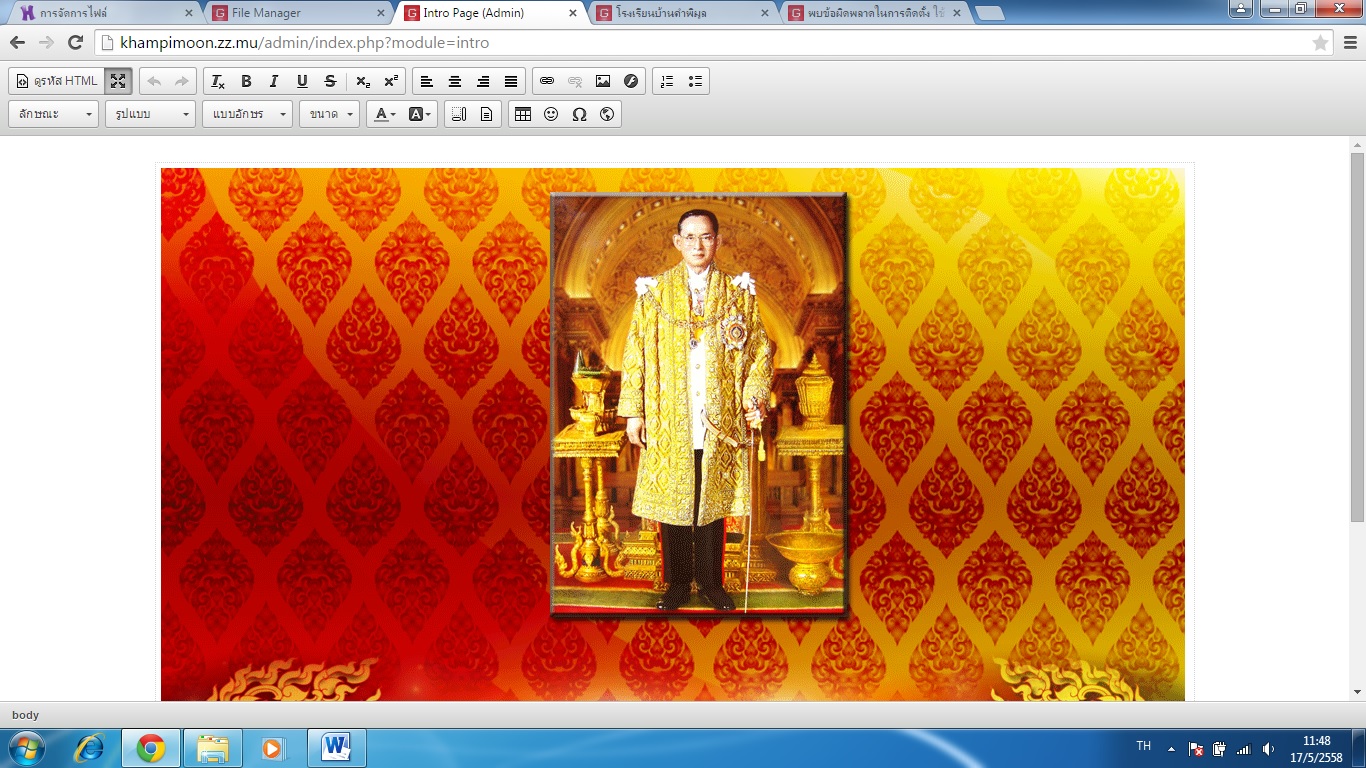This screenshot has height=768, width=1366.
Task: Insert a Flash object
Action: (631, 81)
